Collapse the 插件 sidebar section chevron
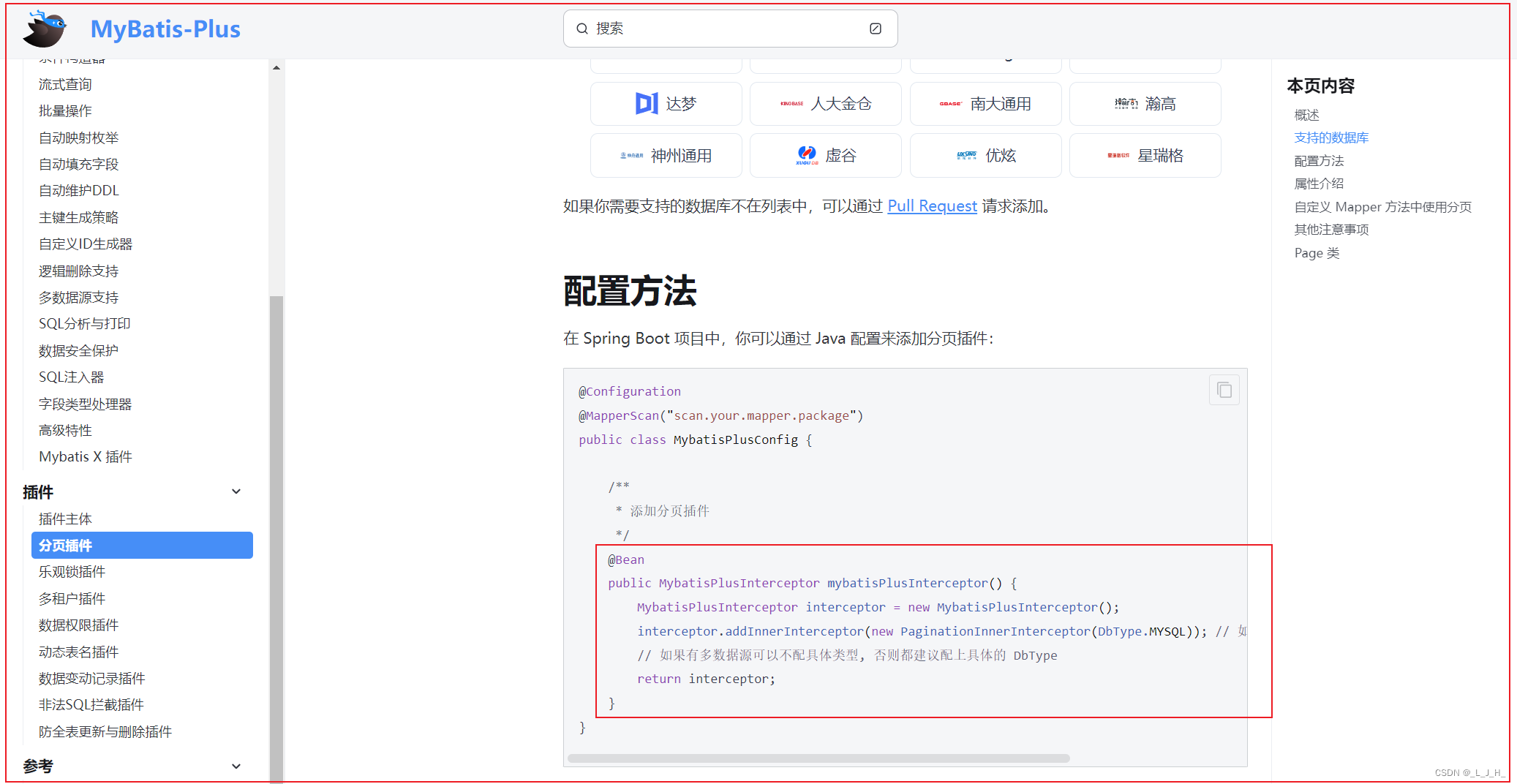Viewport: 1517px width, 784px height. pyautogui.click(x=236, y=491)
